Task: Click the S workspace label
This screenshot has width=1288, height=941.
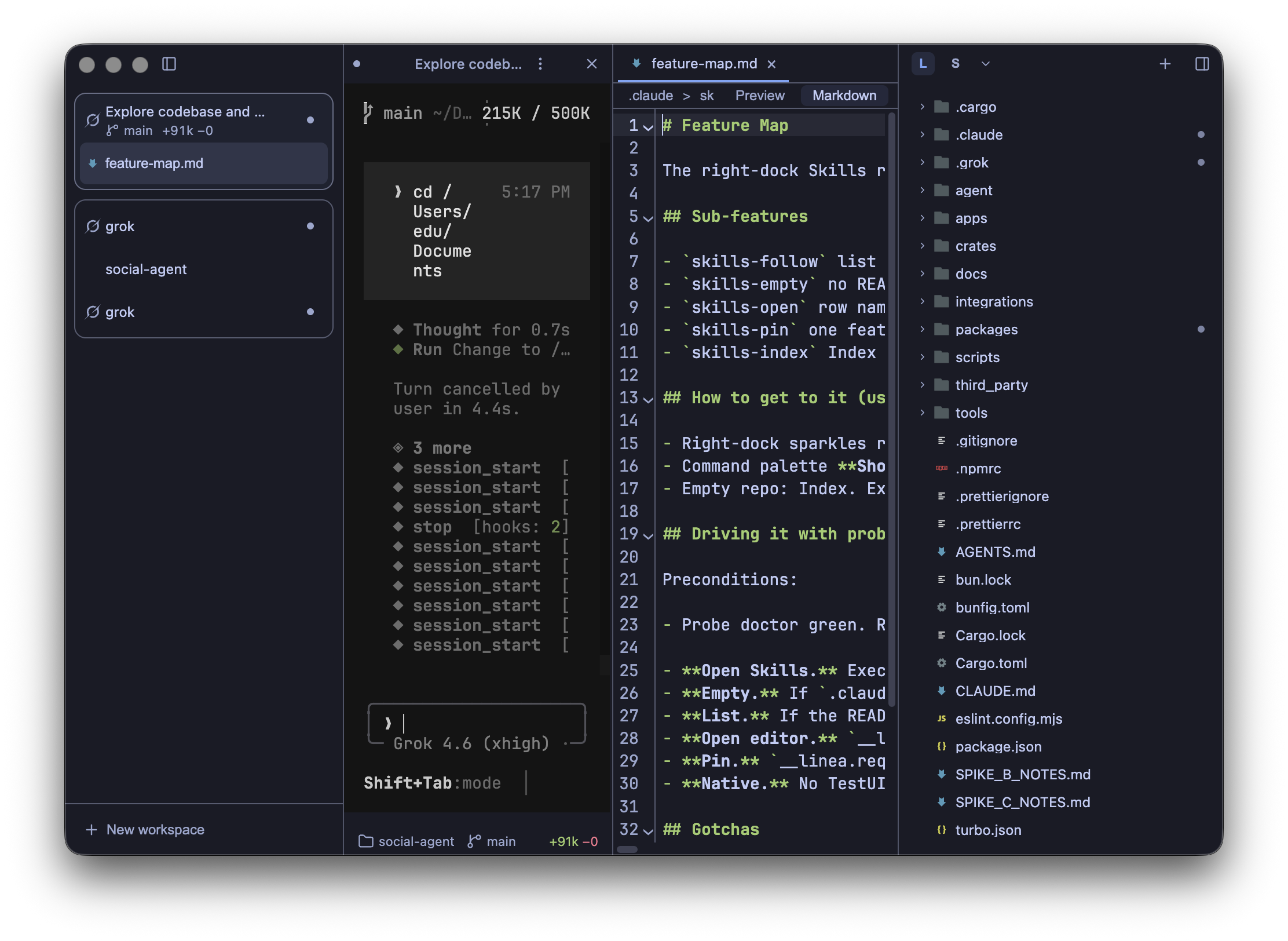Action: coord(956,64)
